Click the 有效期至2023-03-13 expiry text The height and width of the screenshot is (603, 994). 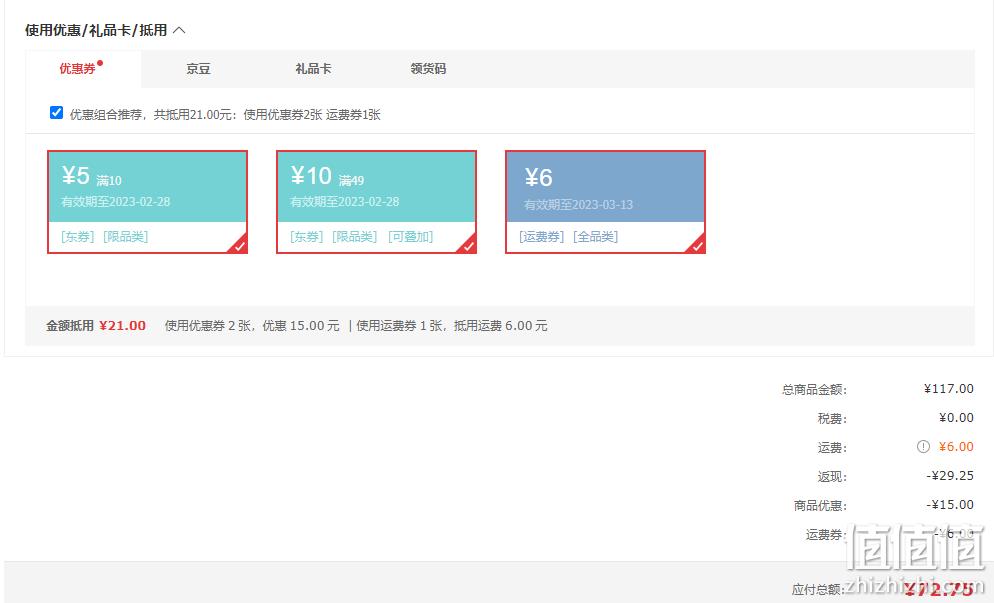pyautogui.click(x=578, y=205)
